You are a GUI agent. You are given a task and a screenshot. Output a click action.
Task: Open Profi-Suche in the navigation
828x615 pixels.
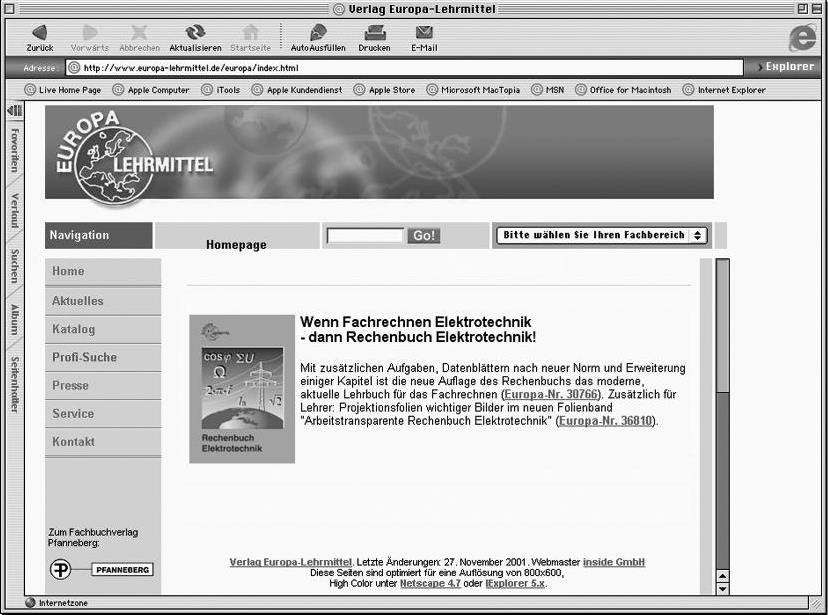click(103, 357)
